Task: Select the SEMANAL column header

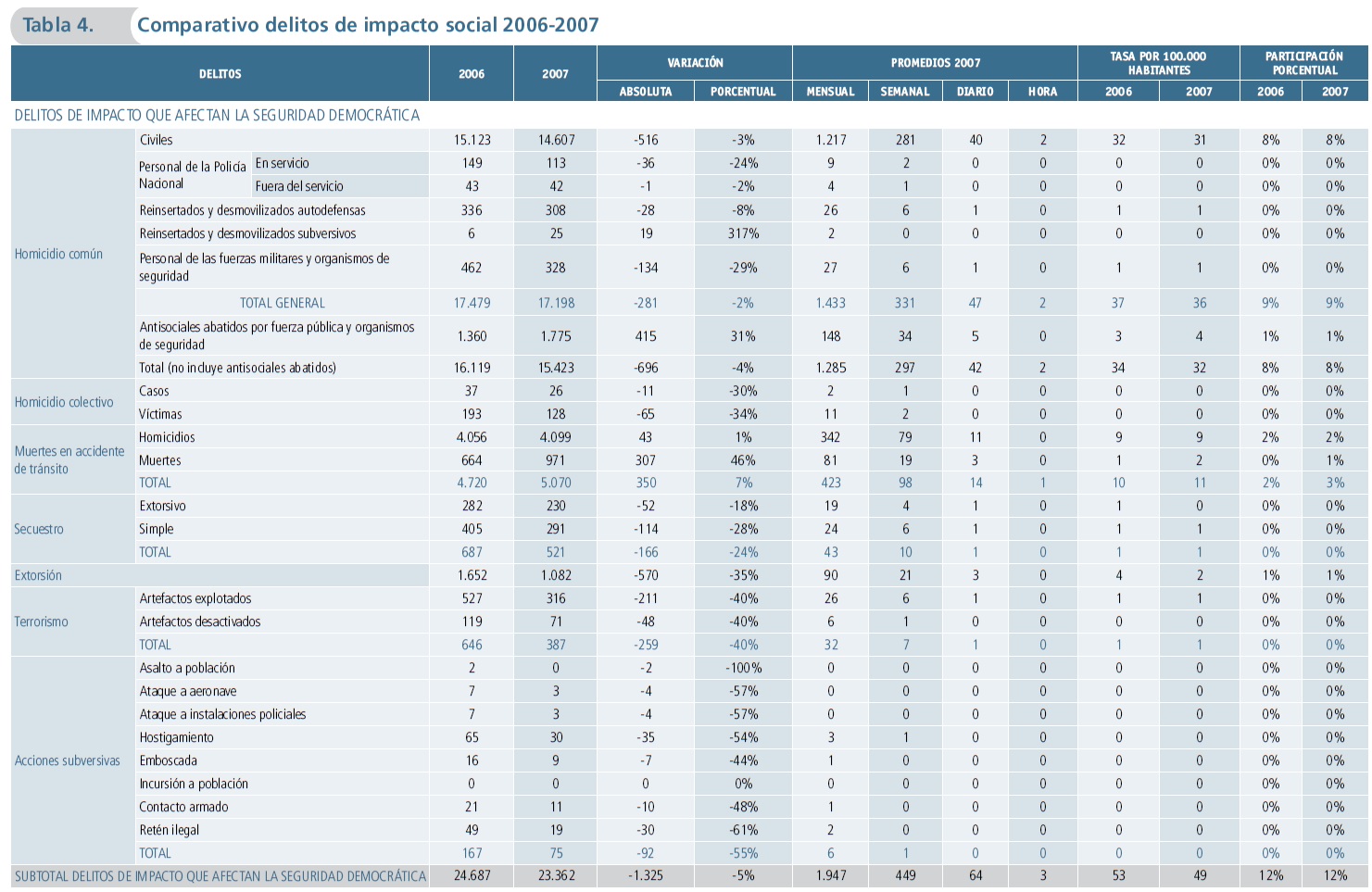Action: pyautogui.click(x=905, y=92)
